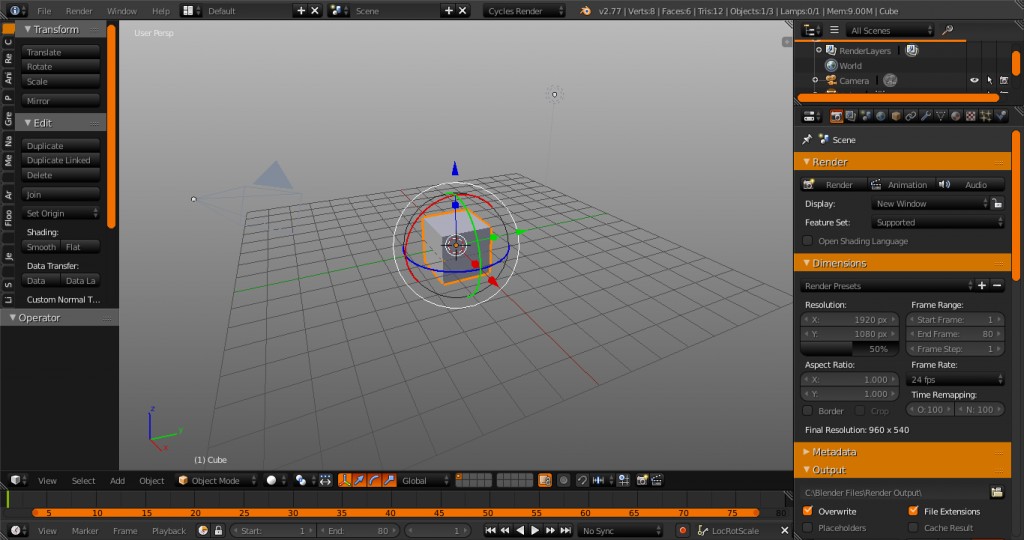Open the Object Mode dropdown
The height and width of the screenshot is (540, 1024).
pyautogui.click(x=216, y=481)
